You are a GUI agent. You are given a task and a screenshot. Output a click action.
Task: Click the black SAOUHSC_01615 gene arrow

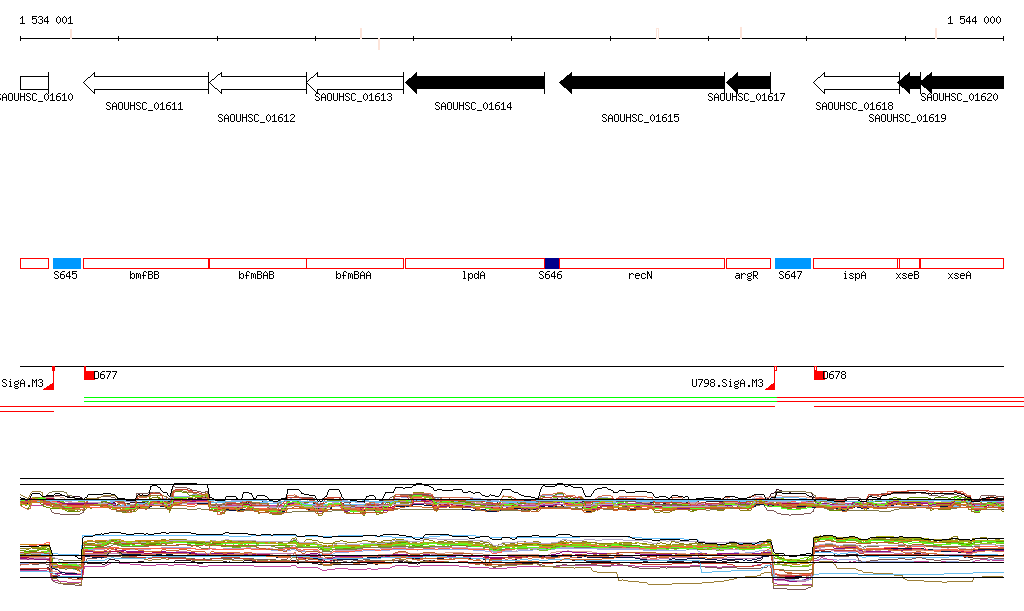642,83
